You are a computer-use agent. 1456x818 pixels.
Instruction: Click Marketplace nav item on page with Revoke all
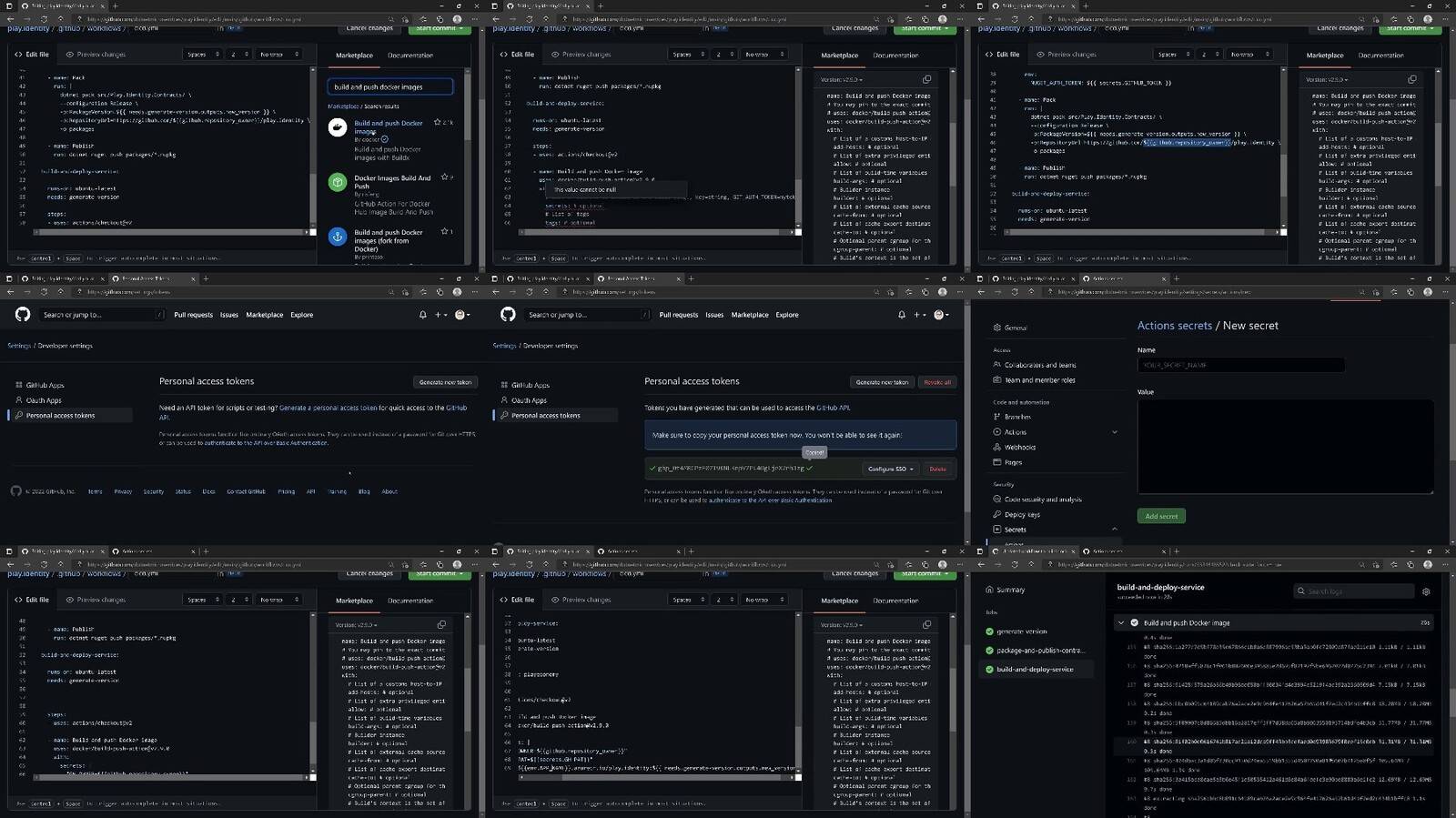click(750, 315)
